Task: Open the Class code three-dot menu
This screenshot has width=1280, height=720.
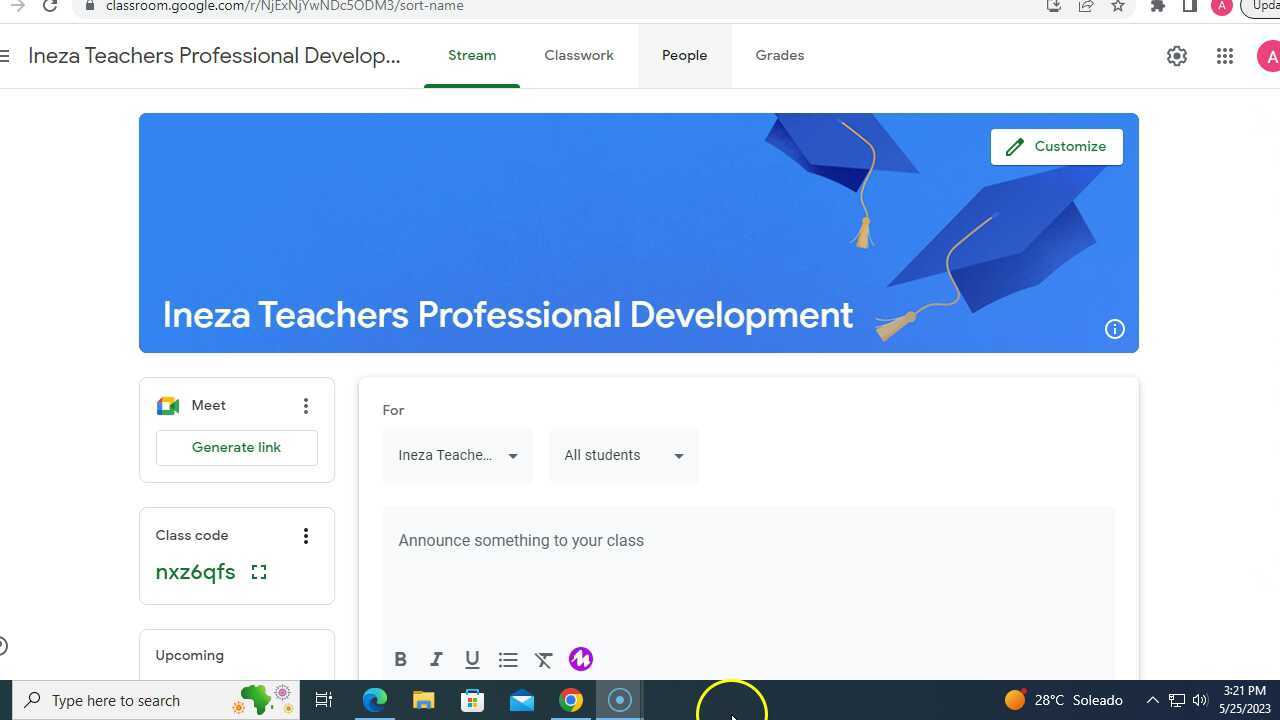Action: point(306,536)
